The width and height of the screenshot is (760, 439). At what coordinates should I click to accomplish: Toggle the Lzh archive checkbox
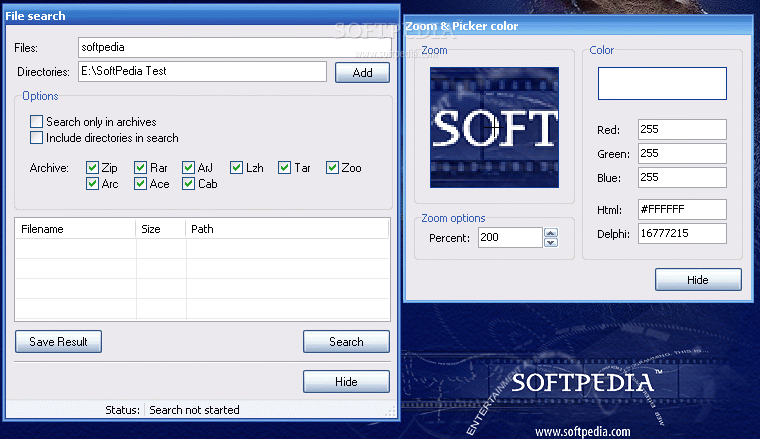(x=237, y=168)
